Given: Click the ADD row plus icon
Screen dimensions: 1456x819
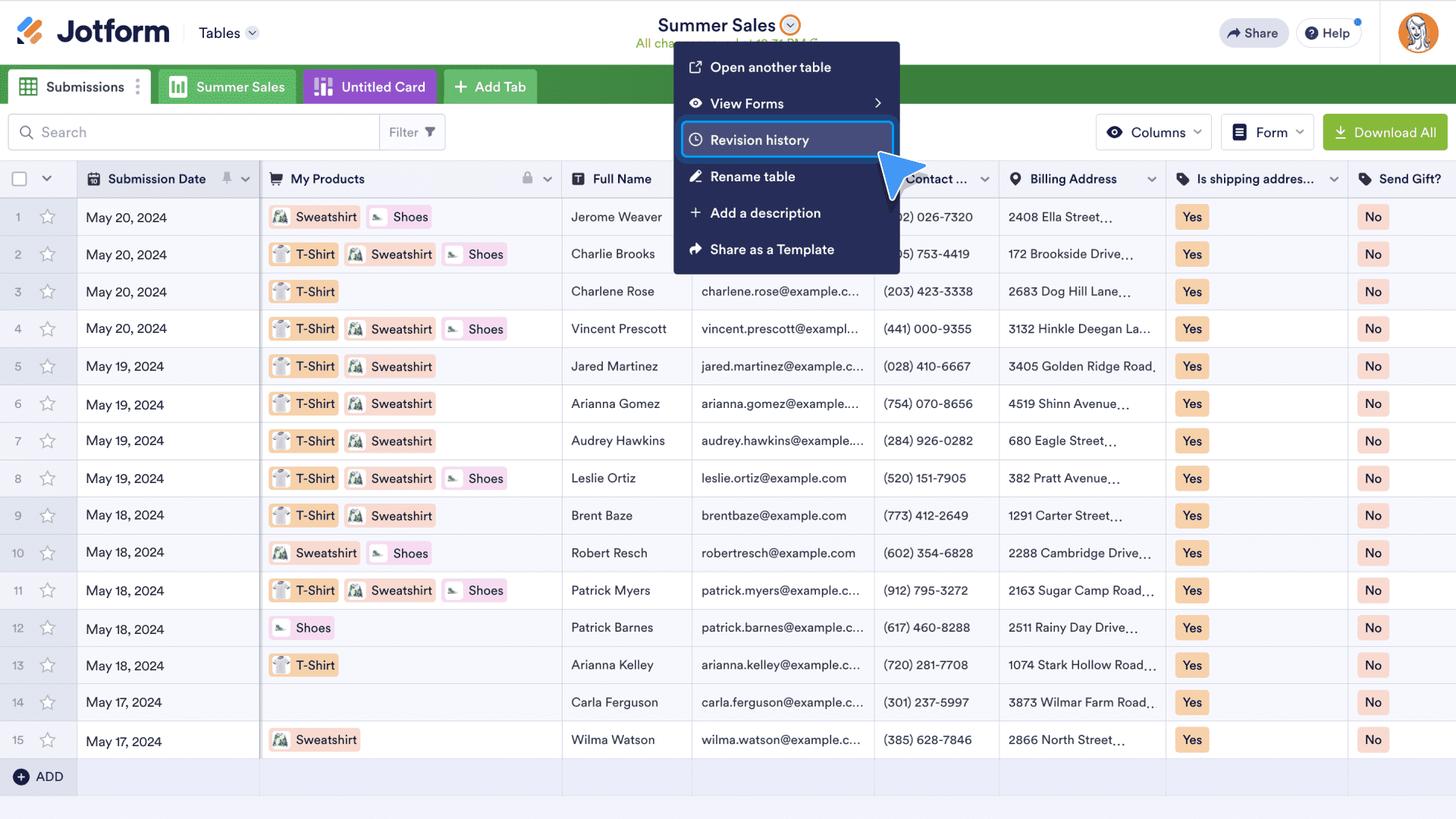Looking at the screenshot, I should click(21, 777).
